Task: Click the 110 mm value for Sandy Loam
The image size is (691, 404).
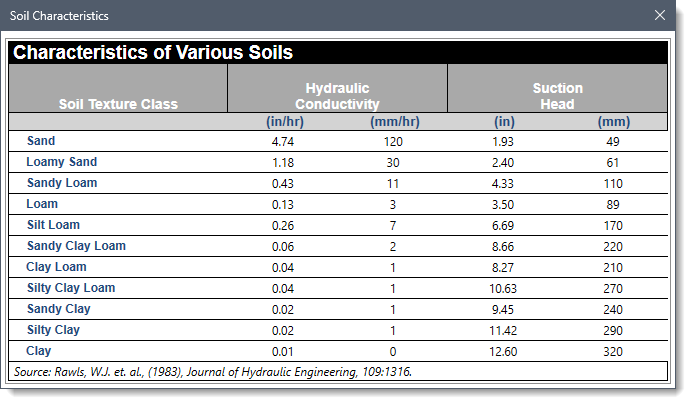Action: tap(613, 184)
